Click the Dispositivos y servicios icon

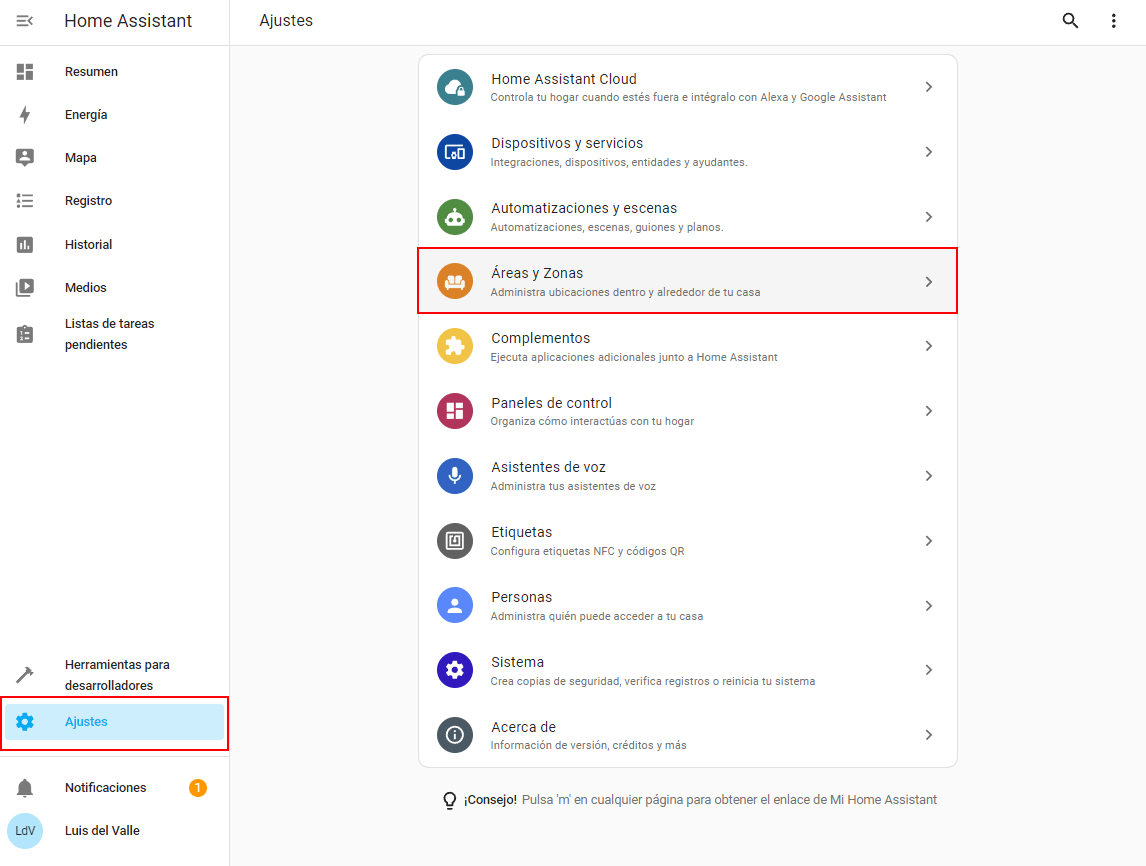pyautogui.click(x=455, y=152)
